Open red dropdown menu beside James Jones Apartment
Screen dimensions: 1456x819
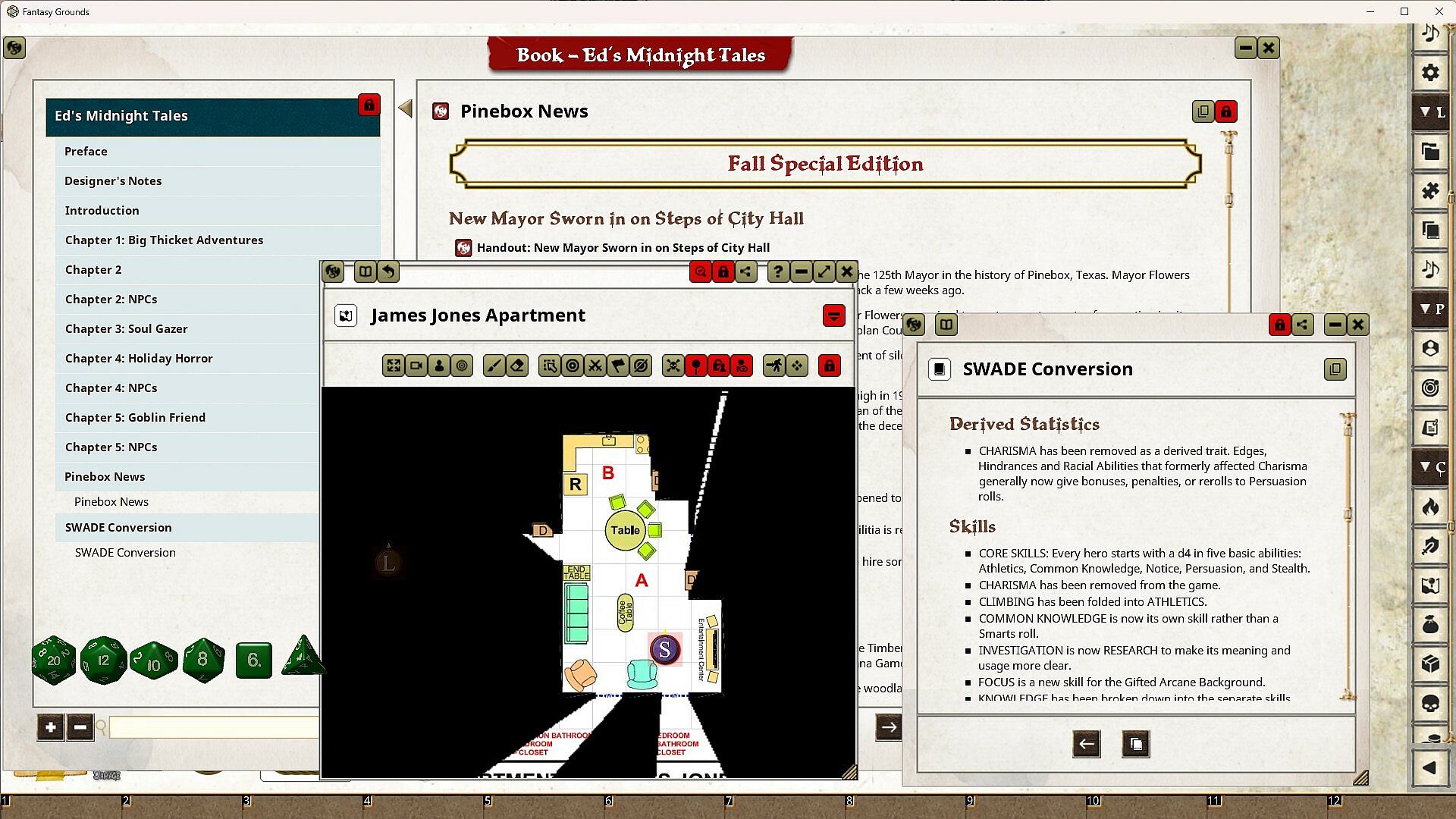coord(833,315)
